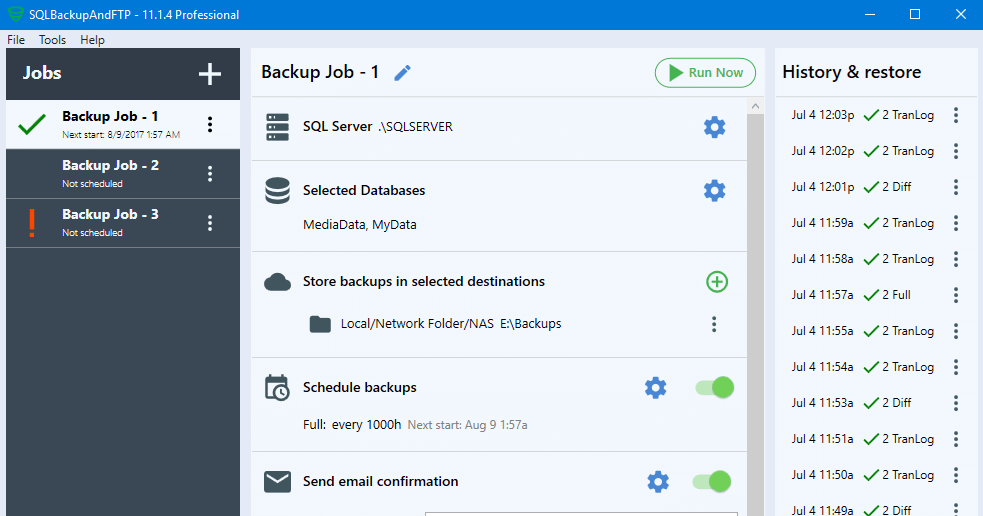Viewport: 983px width, 516px height.
Task: Select Backup Job - 2 in jobs list
Action: pyautogui.click(x=123, y=174)
